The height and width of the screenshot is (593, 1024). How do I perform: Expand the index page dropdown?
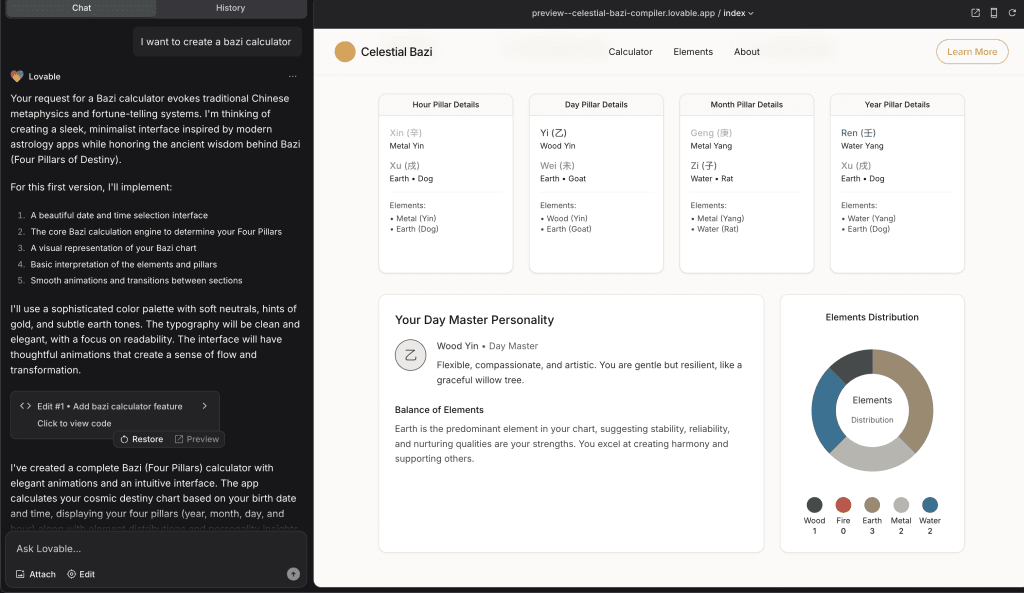coord(738,13)
